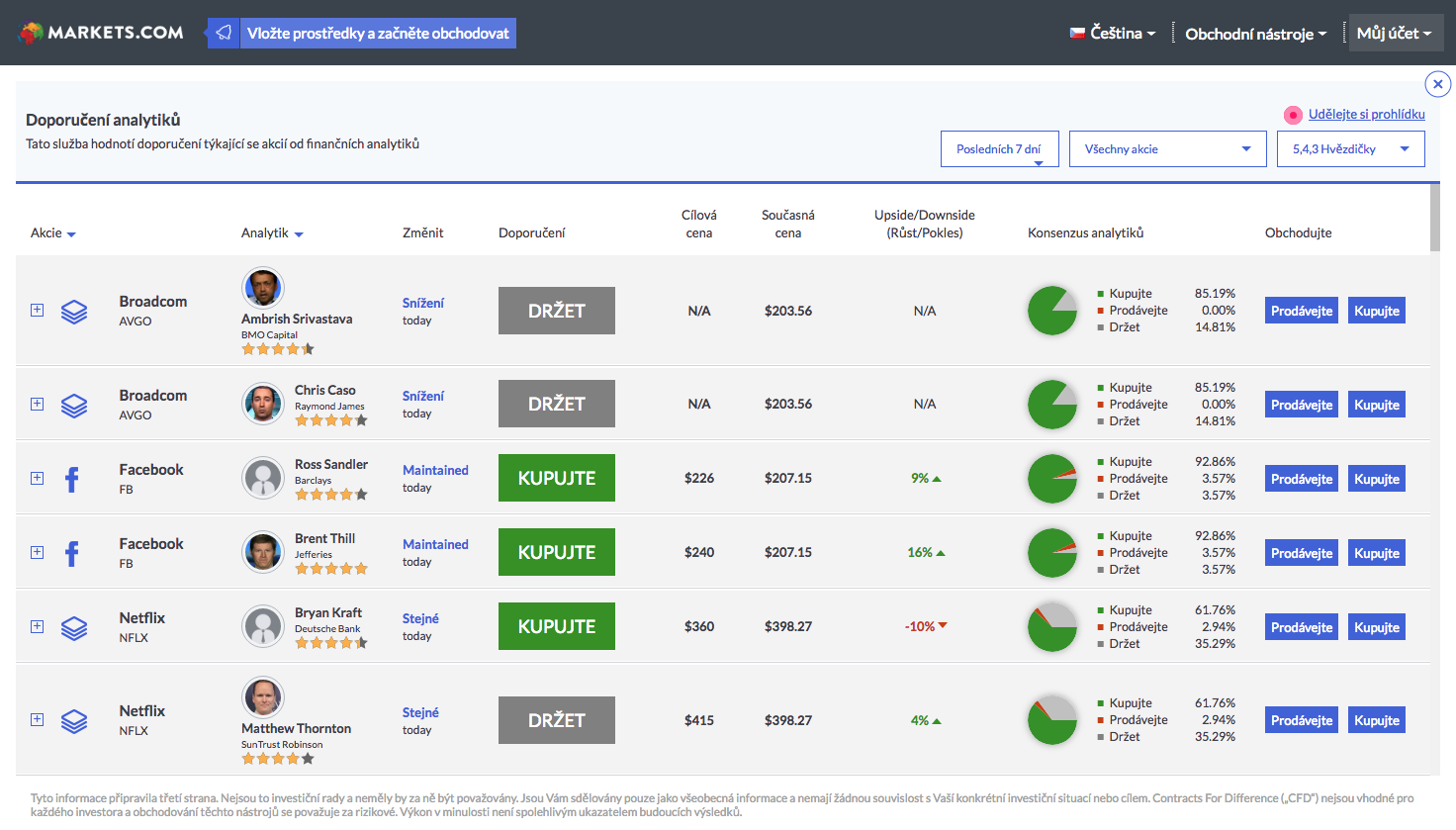Screen dimensions: 1456x830
Task: Click Matthew Thornton's analyst photo
Action: pyautogui.click(x=263, y=697)
